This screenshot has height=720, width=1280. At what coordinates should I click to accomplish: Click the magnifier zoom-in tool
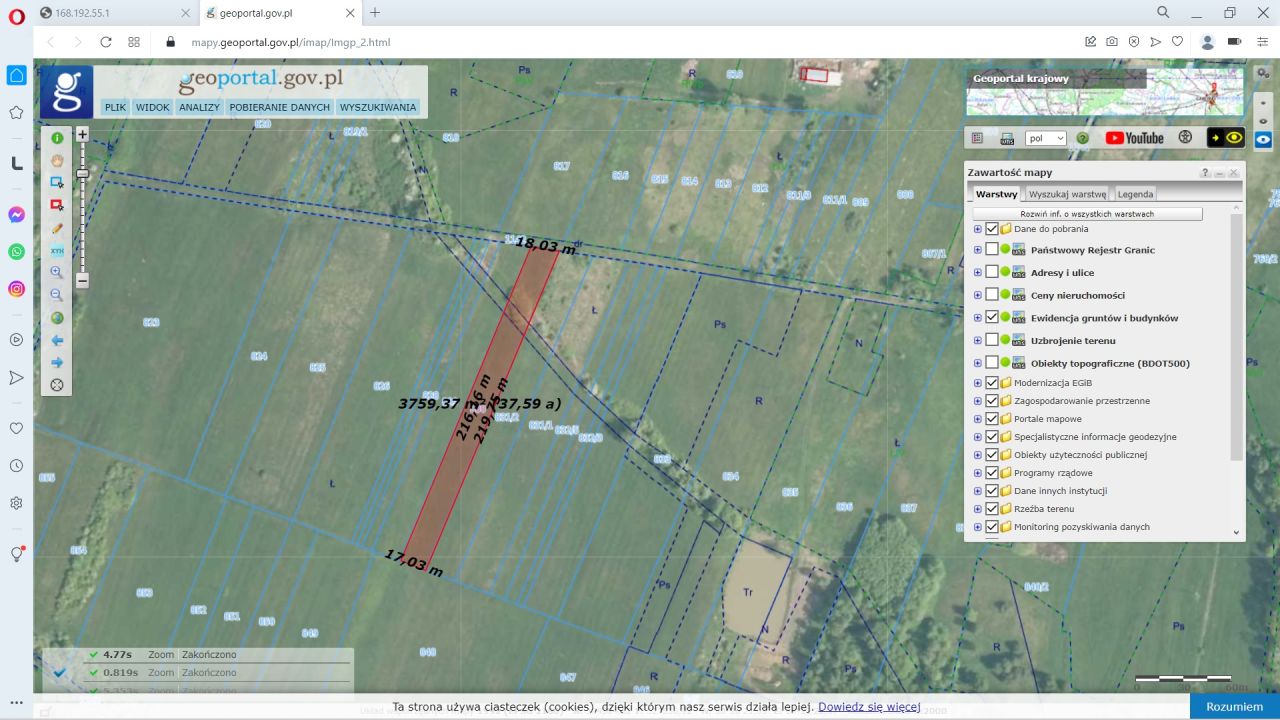[x=57, y=272]
